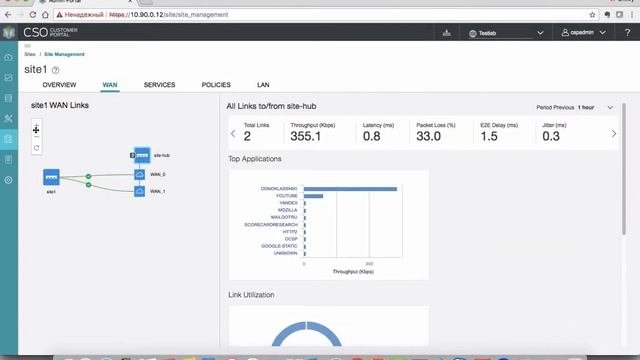This screenshot has height=360, width=640.
Task: Bookmark this page with the star icon
Action: click(x=592, y=15)
